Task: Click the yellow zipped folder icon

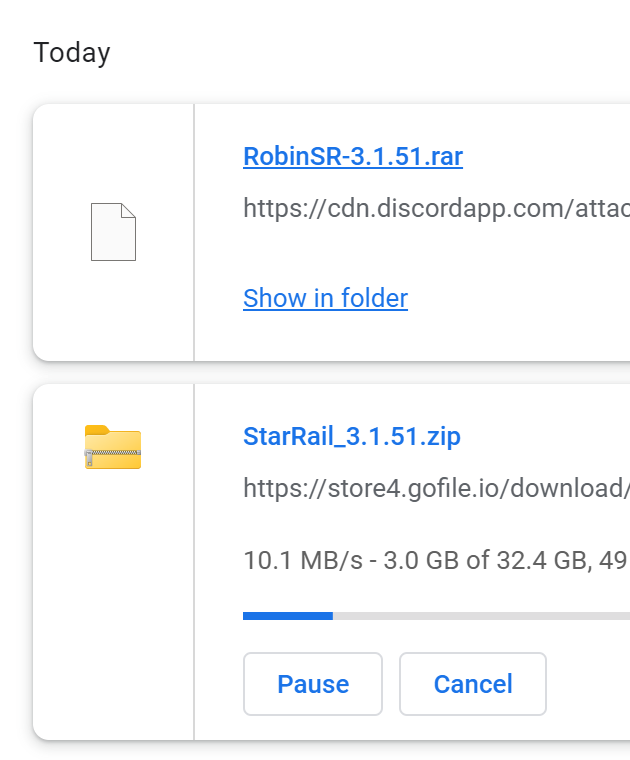Action: coord(113,447)
